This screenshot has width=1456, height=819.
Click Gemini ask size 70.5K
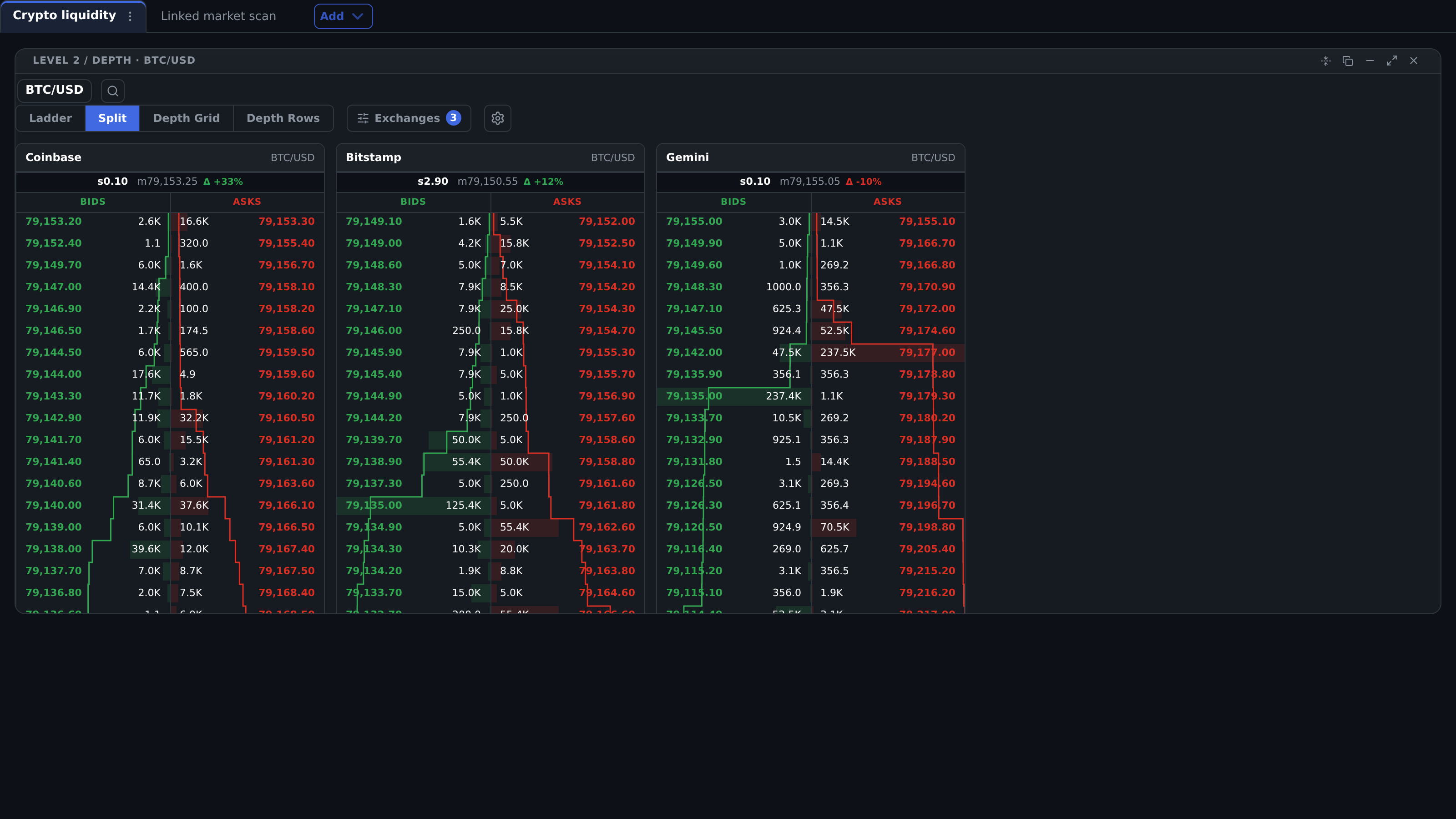(834, 527)
